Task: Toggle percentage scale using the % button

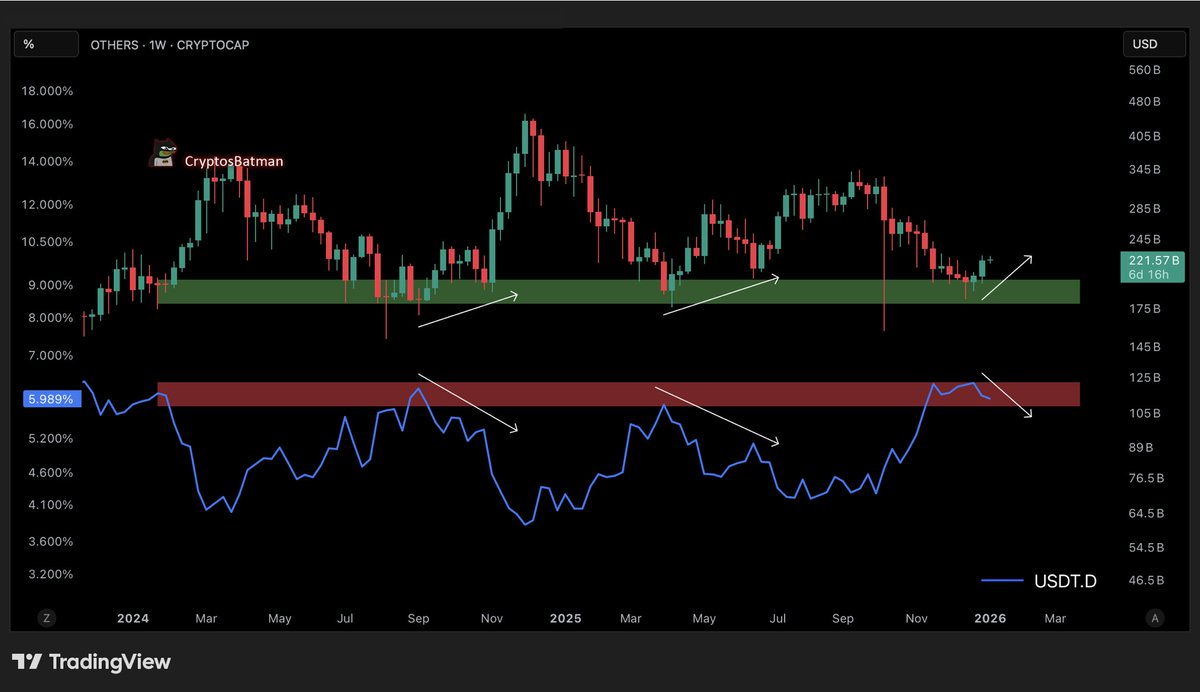Action: [46, 44]
